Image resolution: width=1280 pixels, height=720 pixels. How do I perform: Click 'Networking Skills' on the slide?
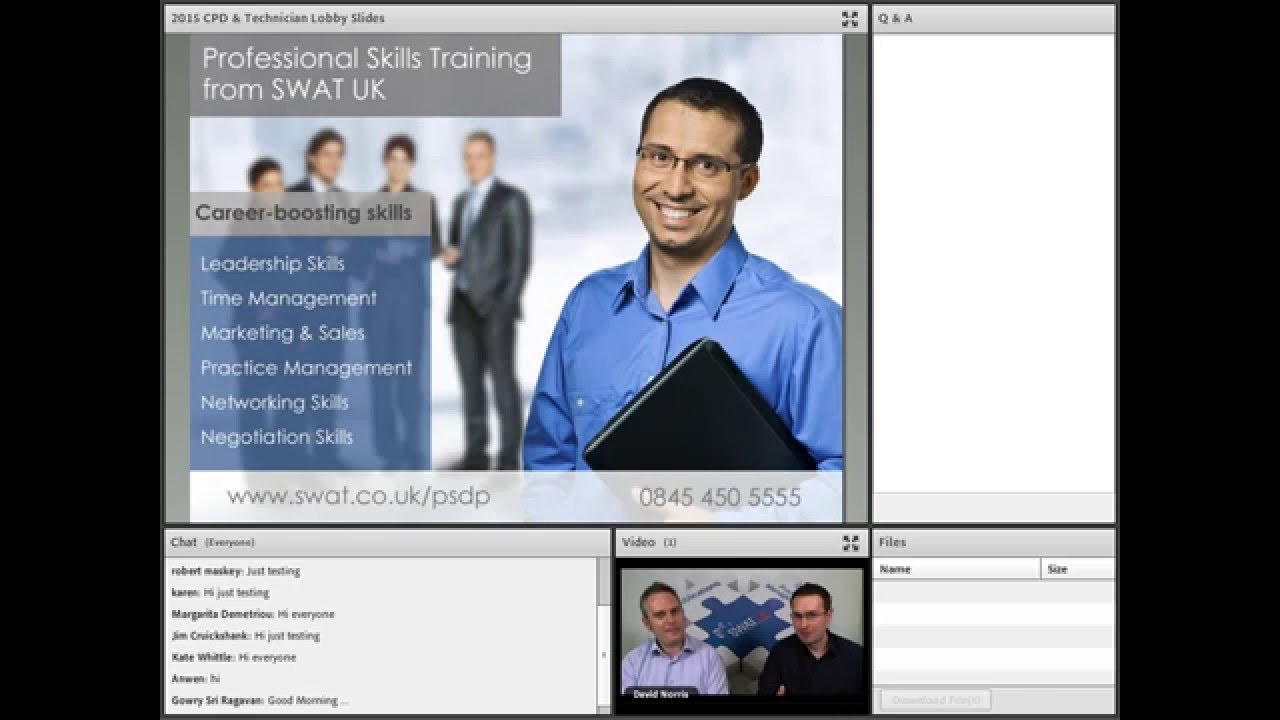click(274, 402)
